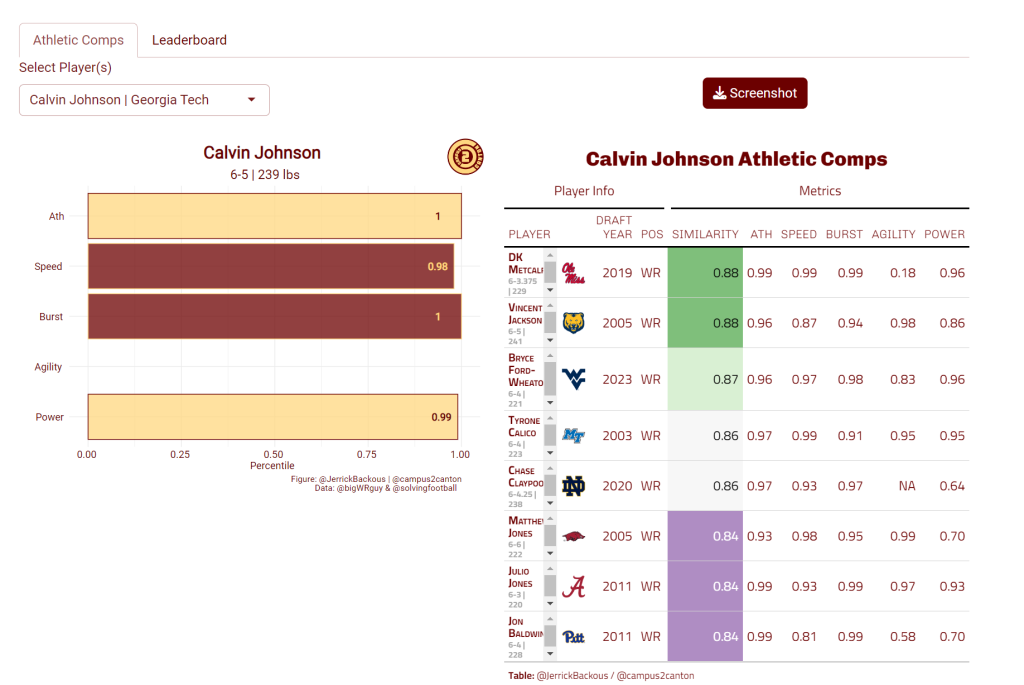
Task: Click the Alabama script A logo
Action: (573, 586)
